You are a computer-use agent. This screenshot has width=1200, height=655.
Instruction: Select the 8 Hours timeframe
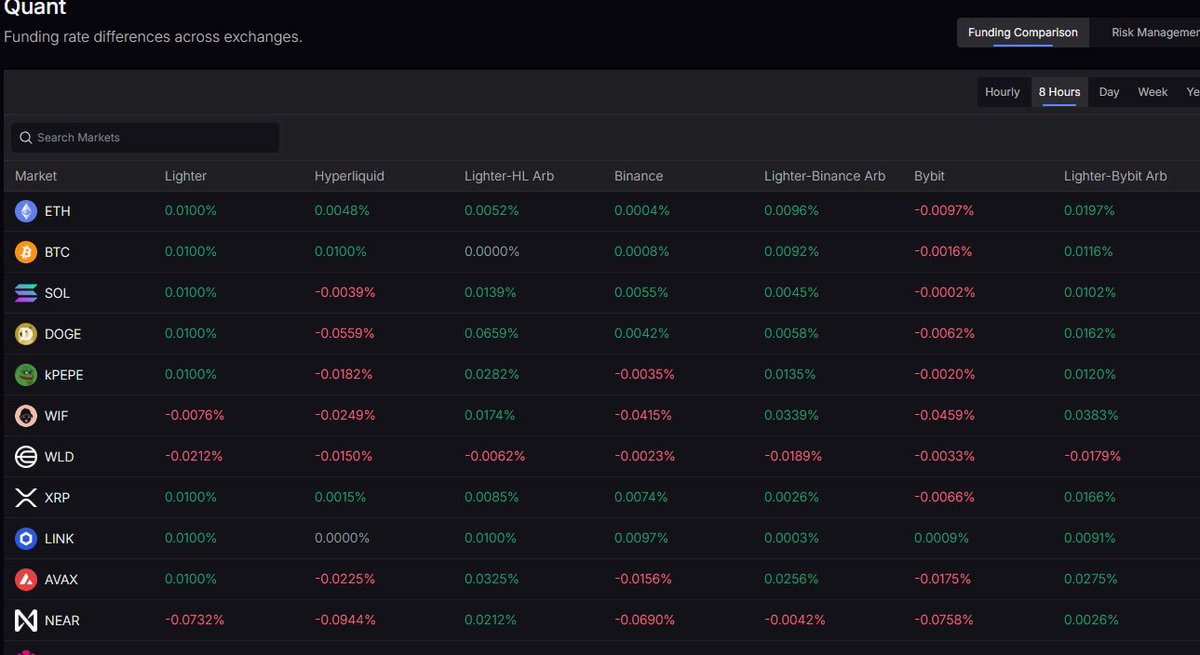(1059, 92)
